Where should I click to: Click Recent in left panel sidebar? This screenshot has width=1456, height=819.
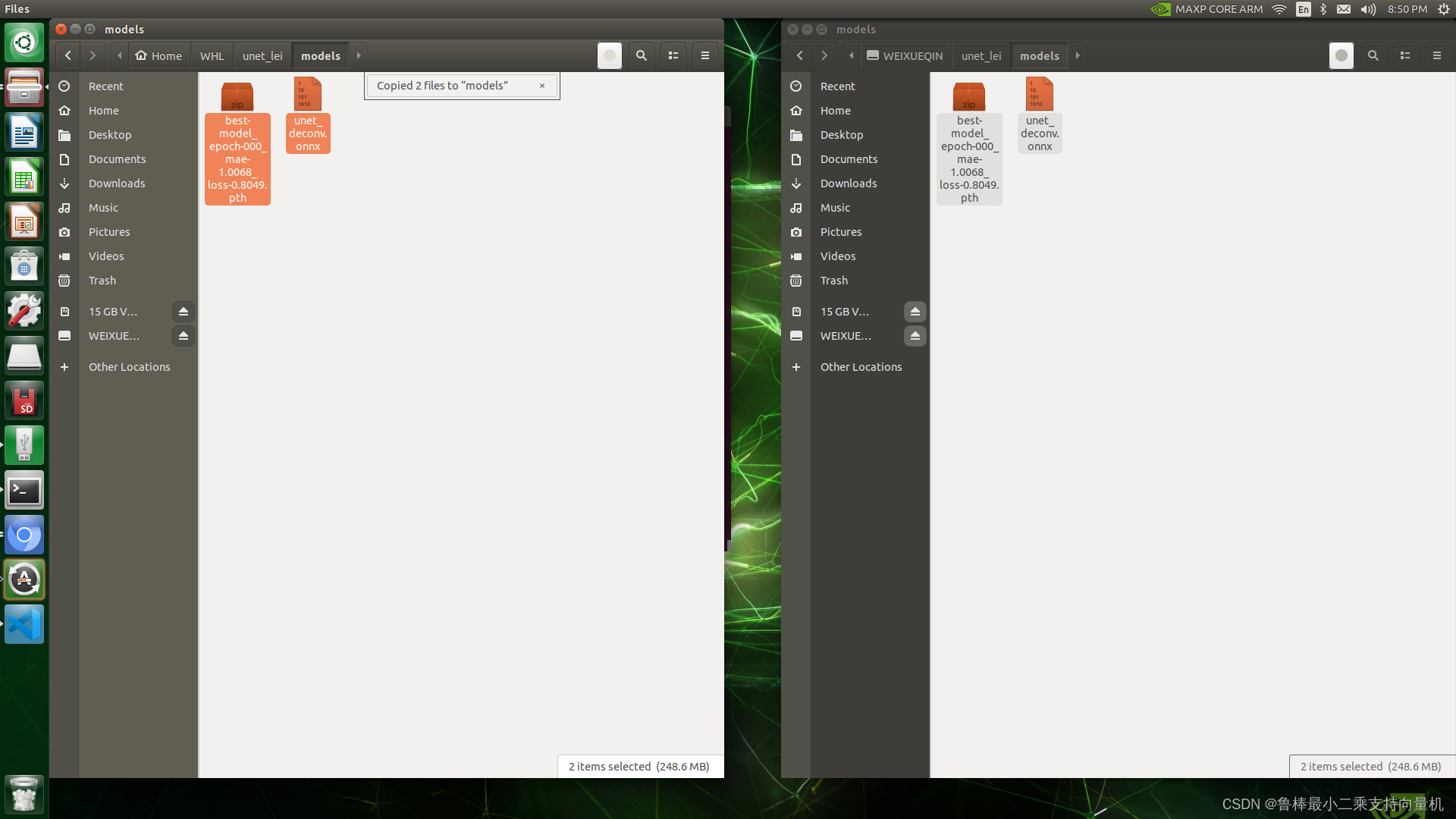pos(105,86)
